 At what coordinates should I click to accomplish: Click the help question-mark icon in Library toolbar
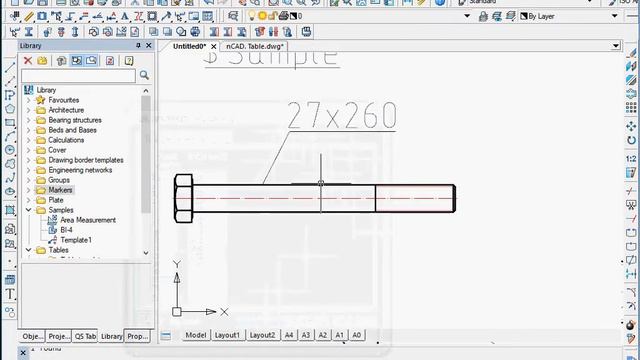click(129, 61)
